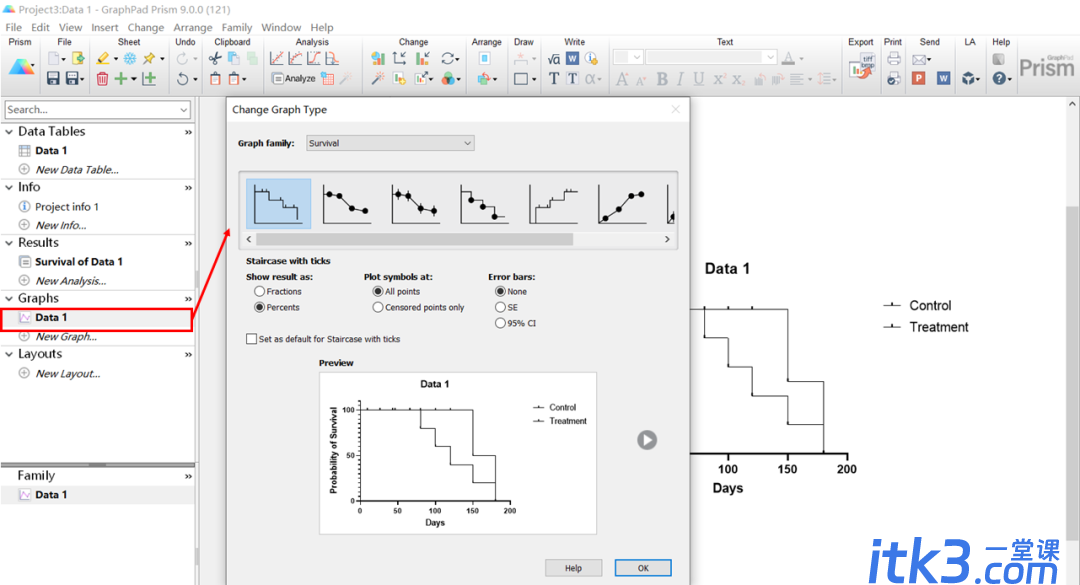Screen dimensions: 1080x585
Task: Collapse the Info section
Action: (9, 187)
